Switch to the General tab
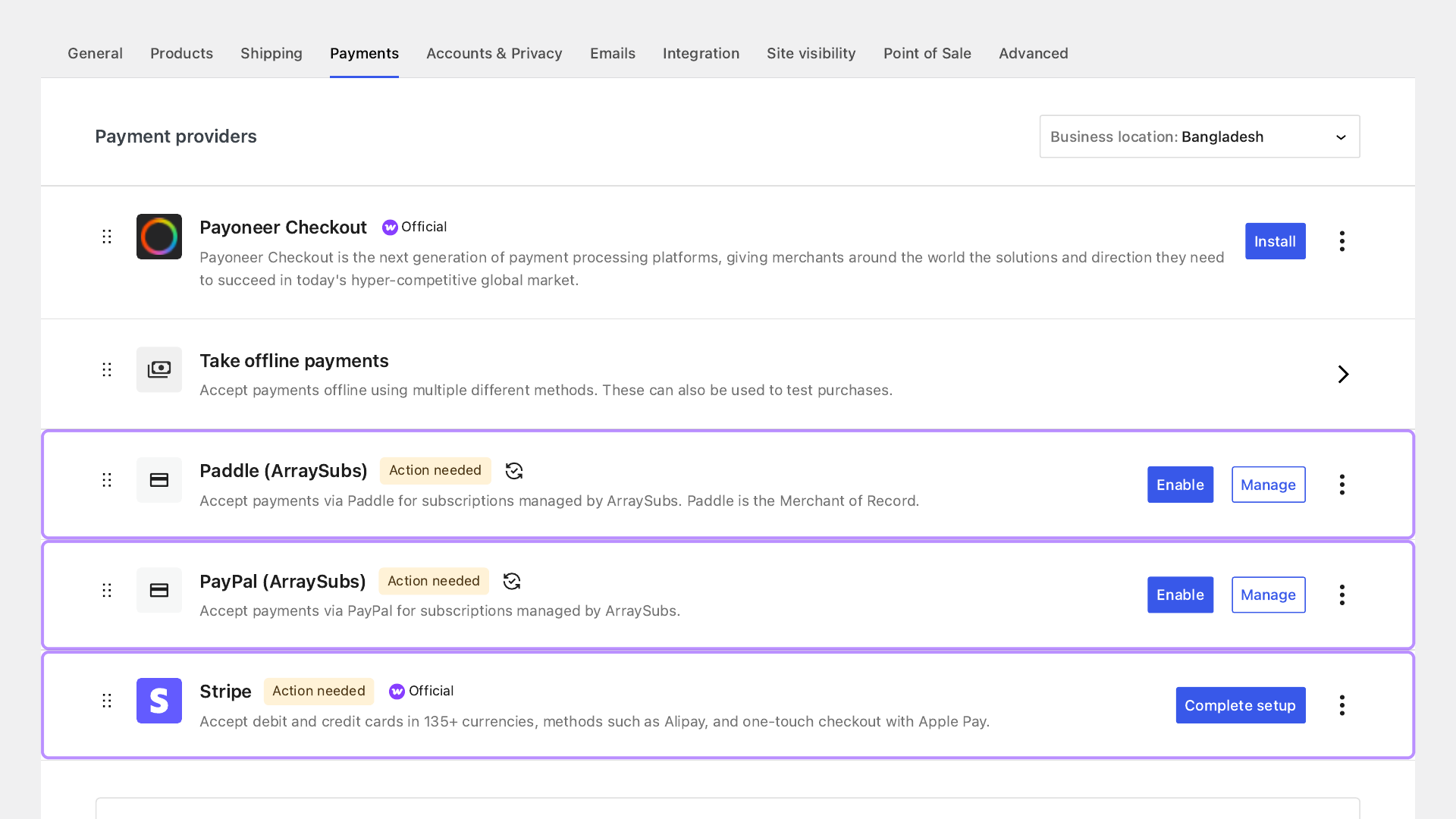1456x819 pixels. pos(95,53)
